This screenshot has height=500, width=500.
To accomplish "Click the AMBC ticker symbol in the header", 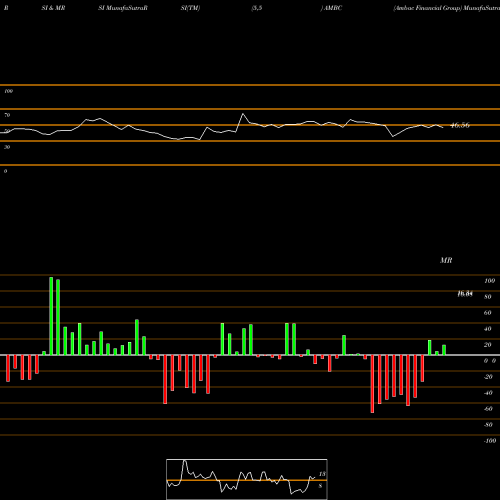I will point(333,8).
